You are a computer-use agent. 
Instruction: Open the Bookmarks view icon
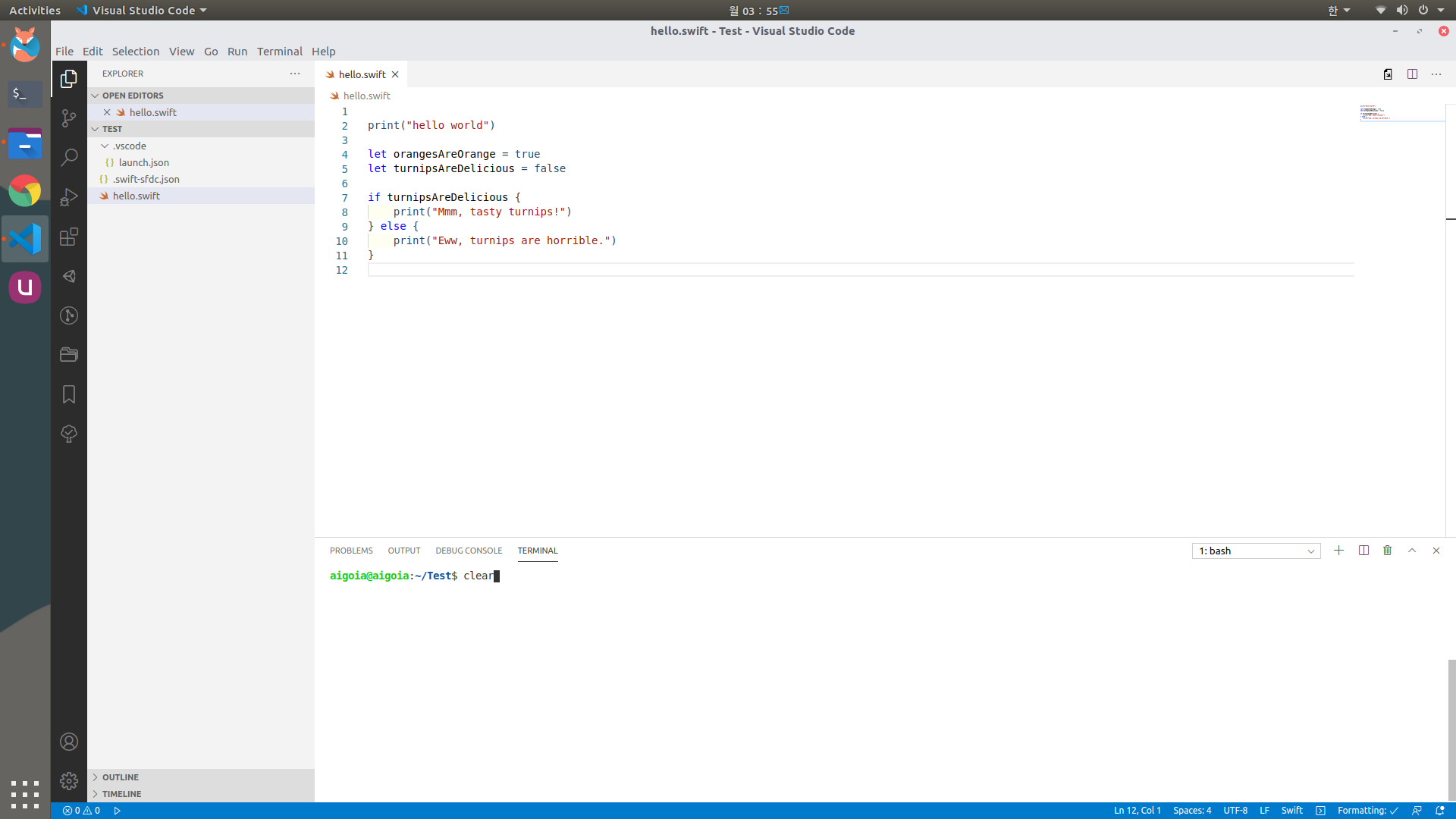pyautogui.click(x=69, y=394)
